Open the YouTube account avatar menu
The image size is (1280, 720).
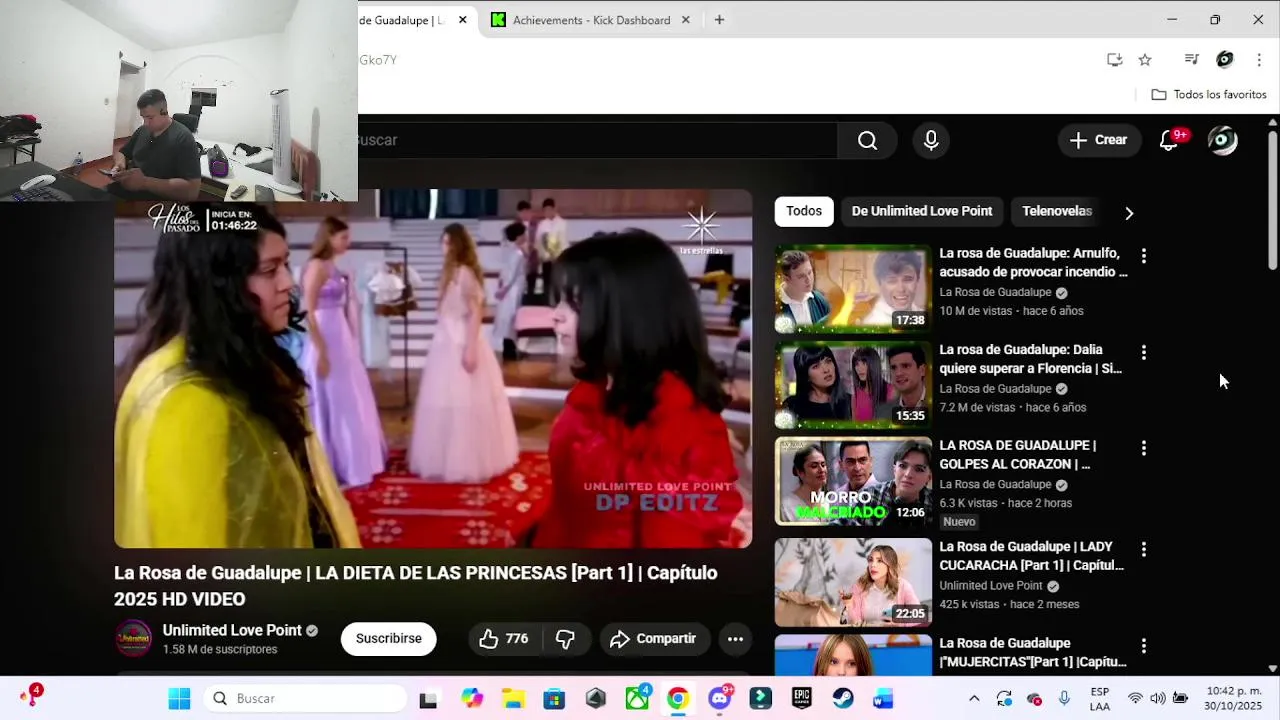click(1222, 141)
